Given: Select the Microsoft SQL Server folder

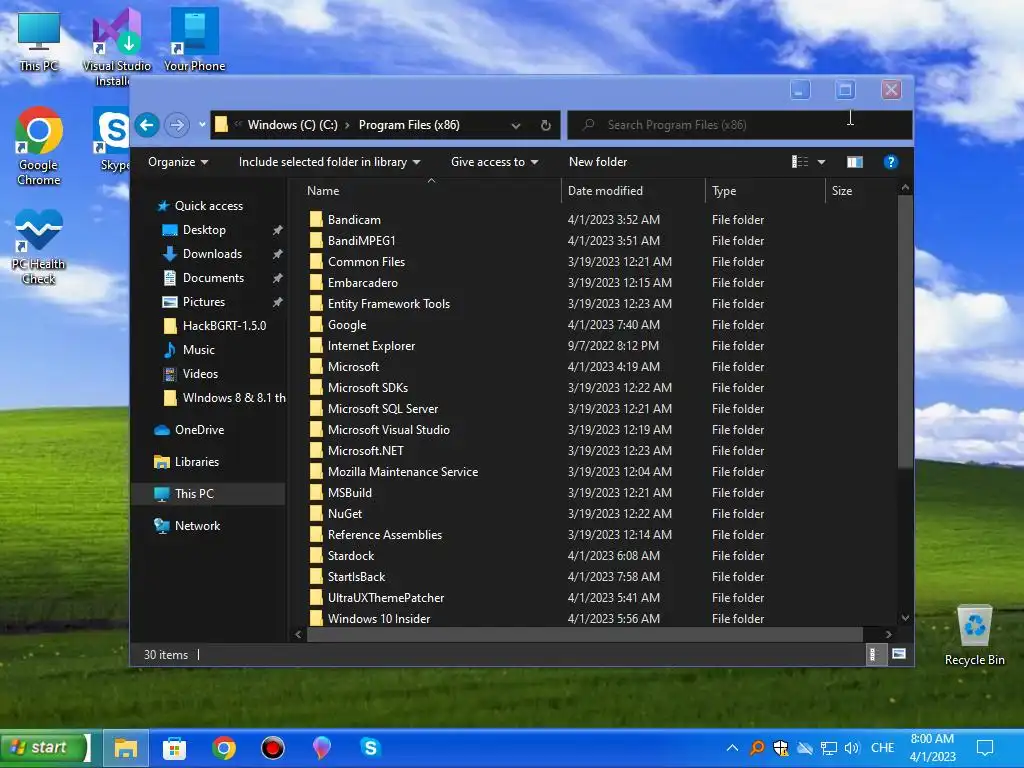Looking at the screenshot, I should tap(383, 409).
